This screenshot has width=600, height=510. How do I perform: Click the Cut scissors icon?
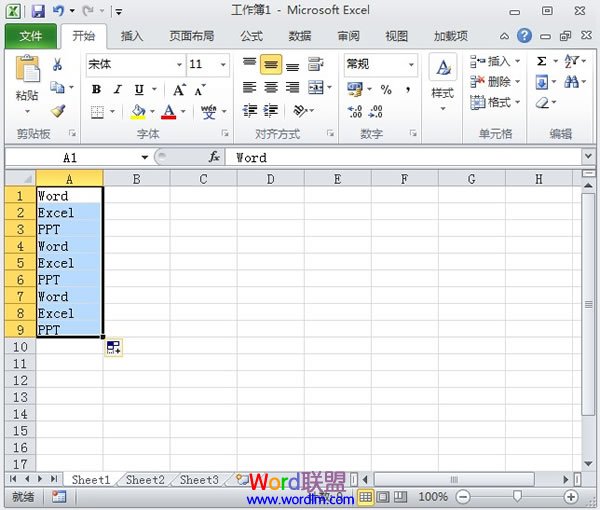58,65
